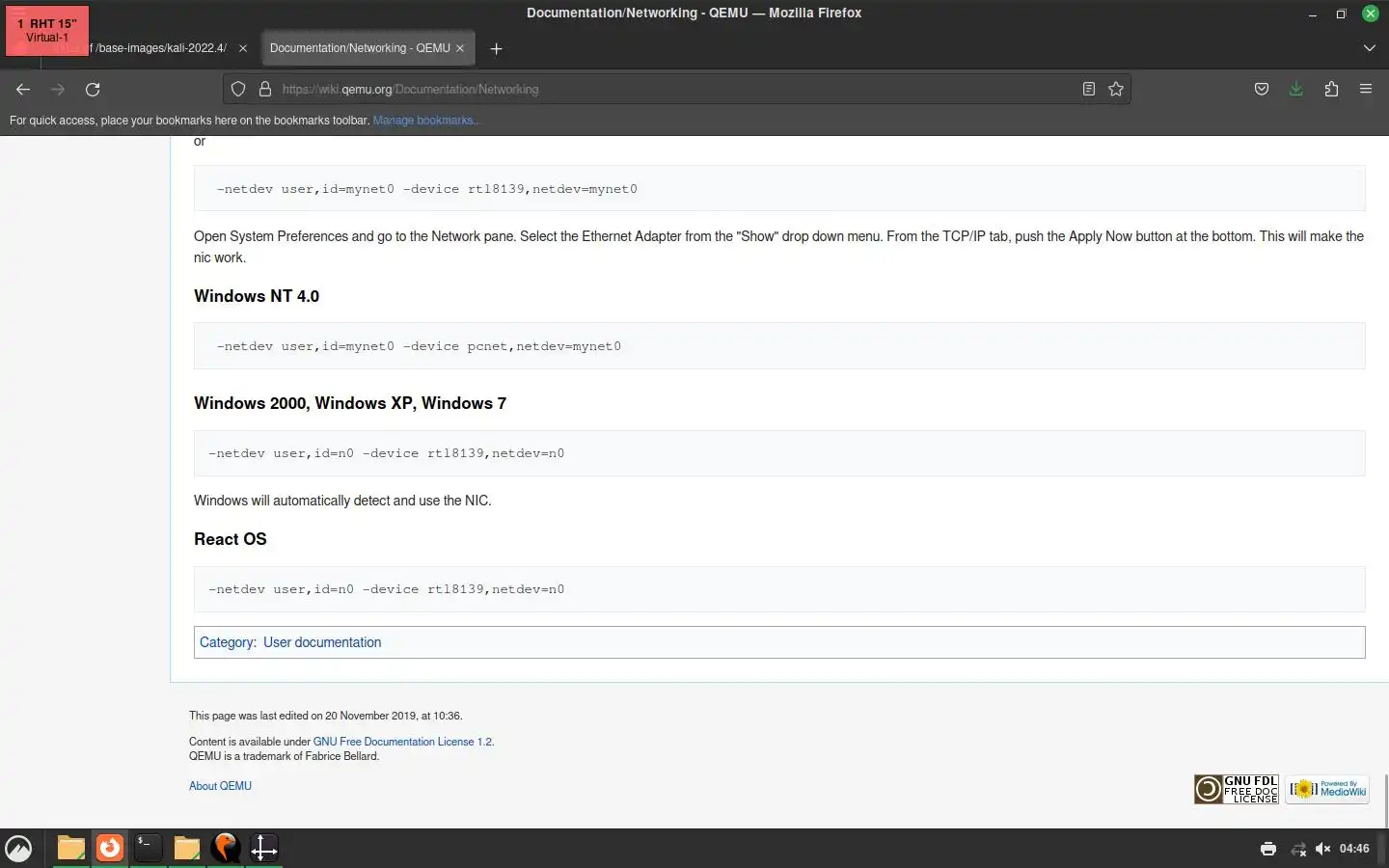
Task: Open the printer tray icon
Action: click(x=1268, y=849)
